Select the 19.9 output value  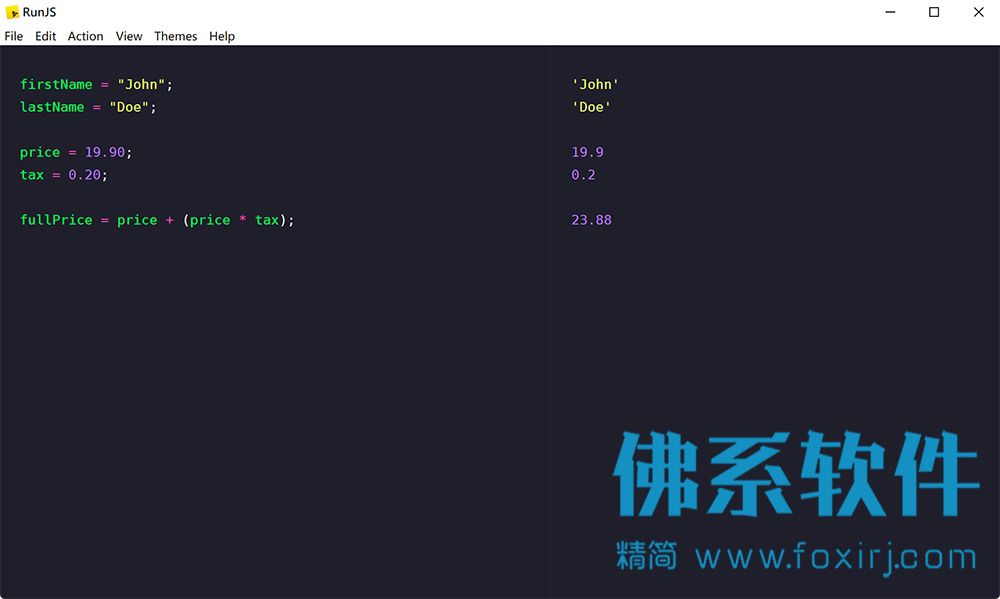(587, 152)
